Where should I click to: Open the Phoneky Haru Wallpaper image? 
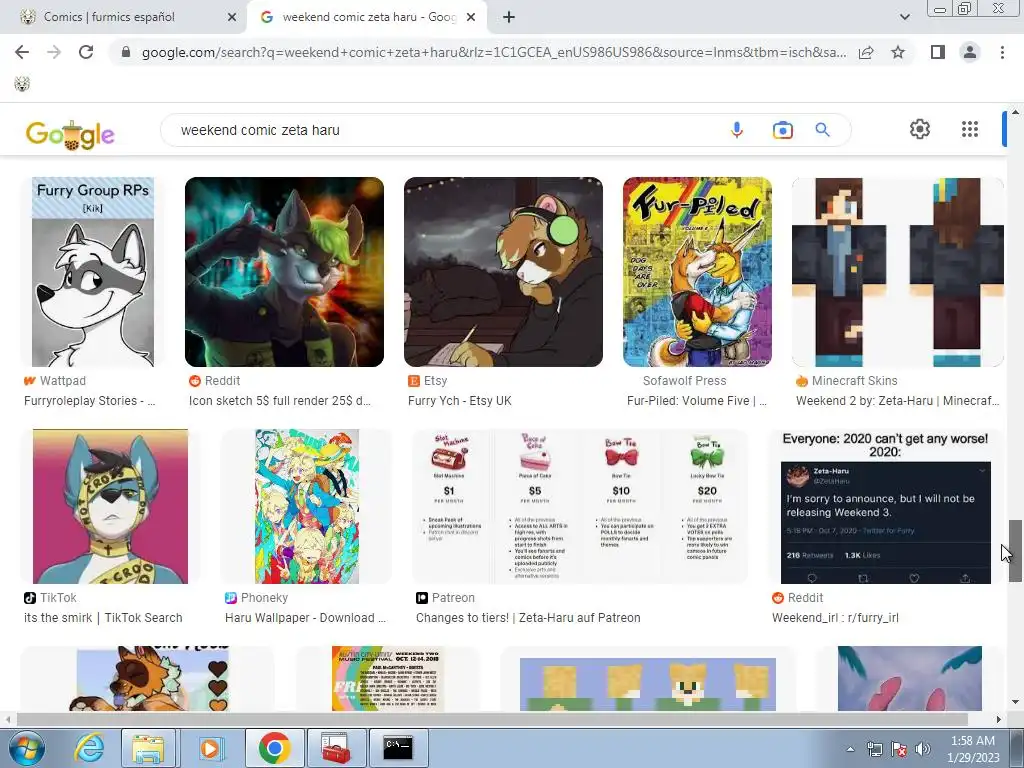pyautogui.click(x=307, y=506)
